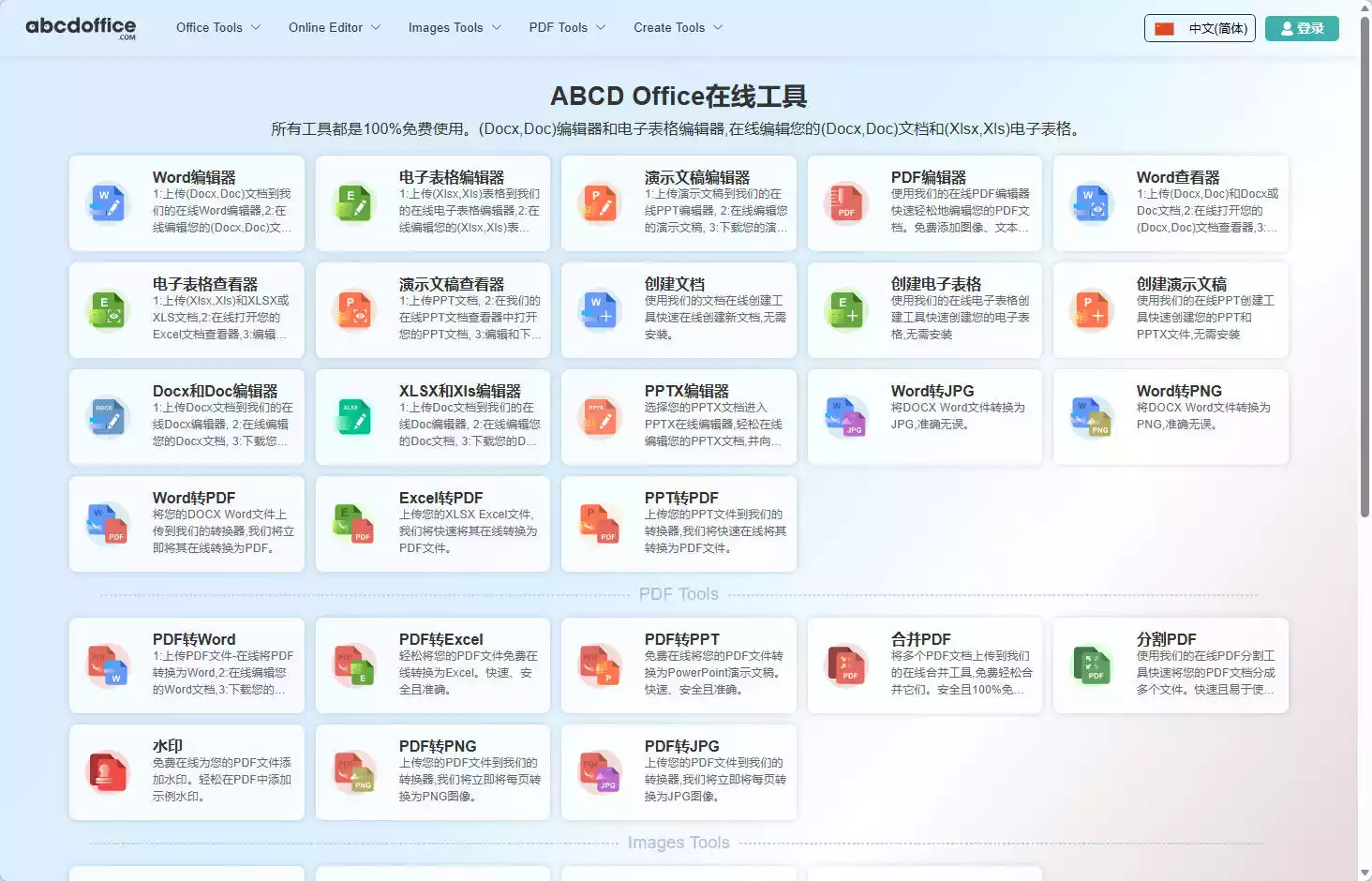Image resolution: width=1372 pixels, height=881 pixels.
Task: Click the Word转PDF icon
Action: point(108,524)
